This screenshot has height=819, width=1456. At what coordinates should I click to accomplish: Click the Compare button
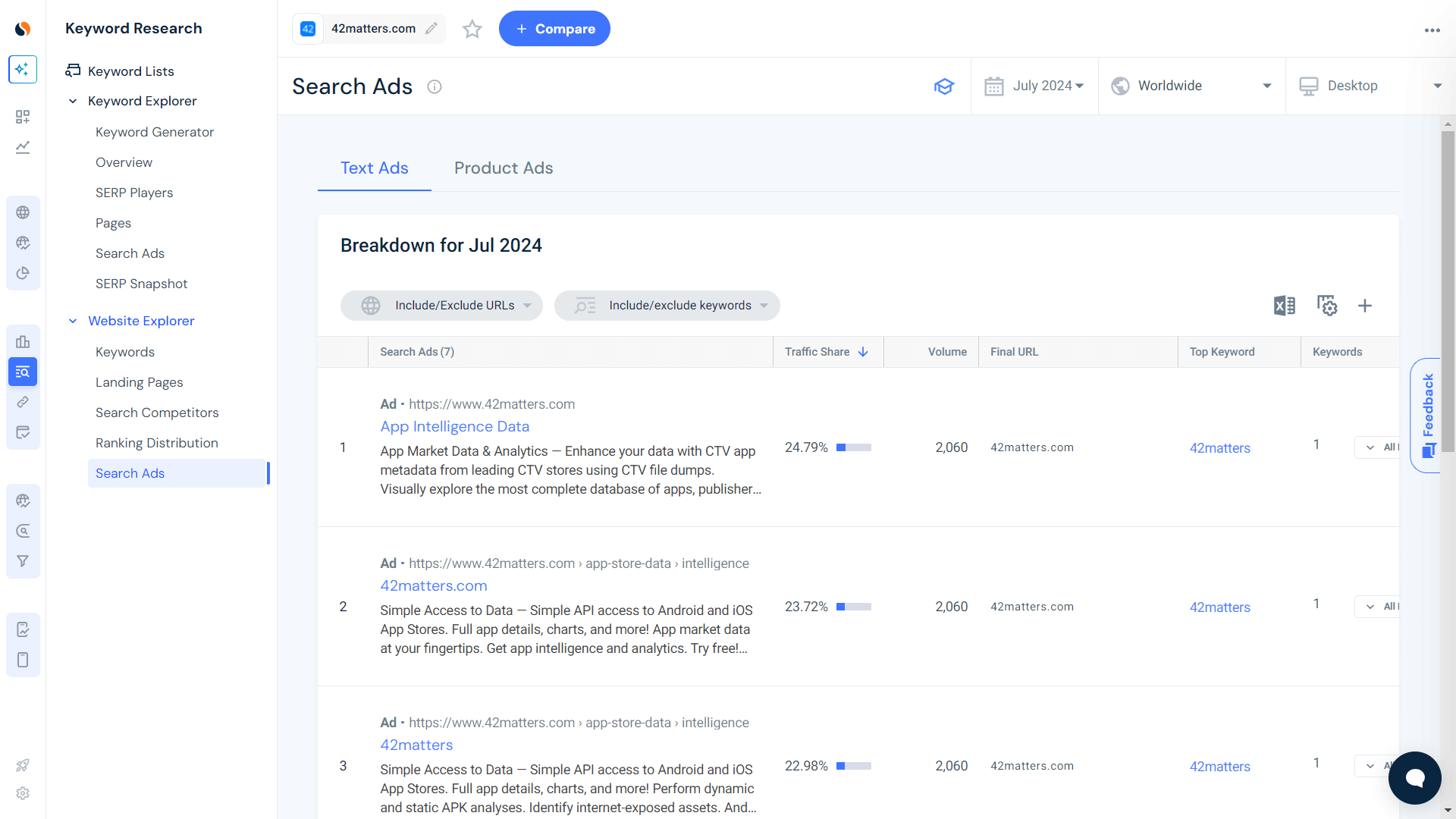click(554, 29)
